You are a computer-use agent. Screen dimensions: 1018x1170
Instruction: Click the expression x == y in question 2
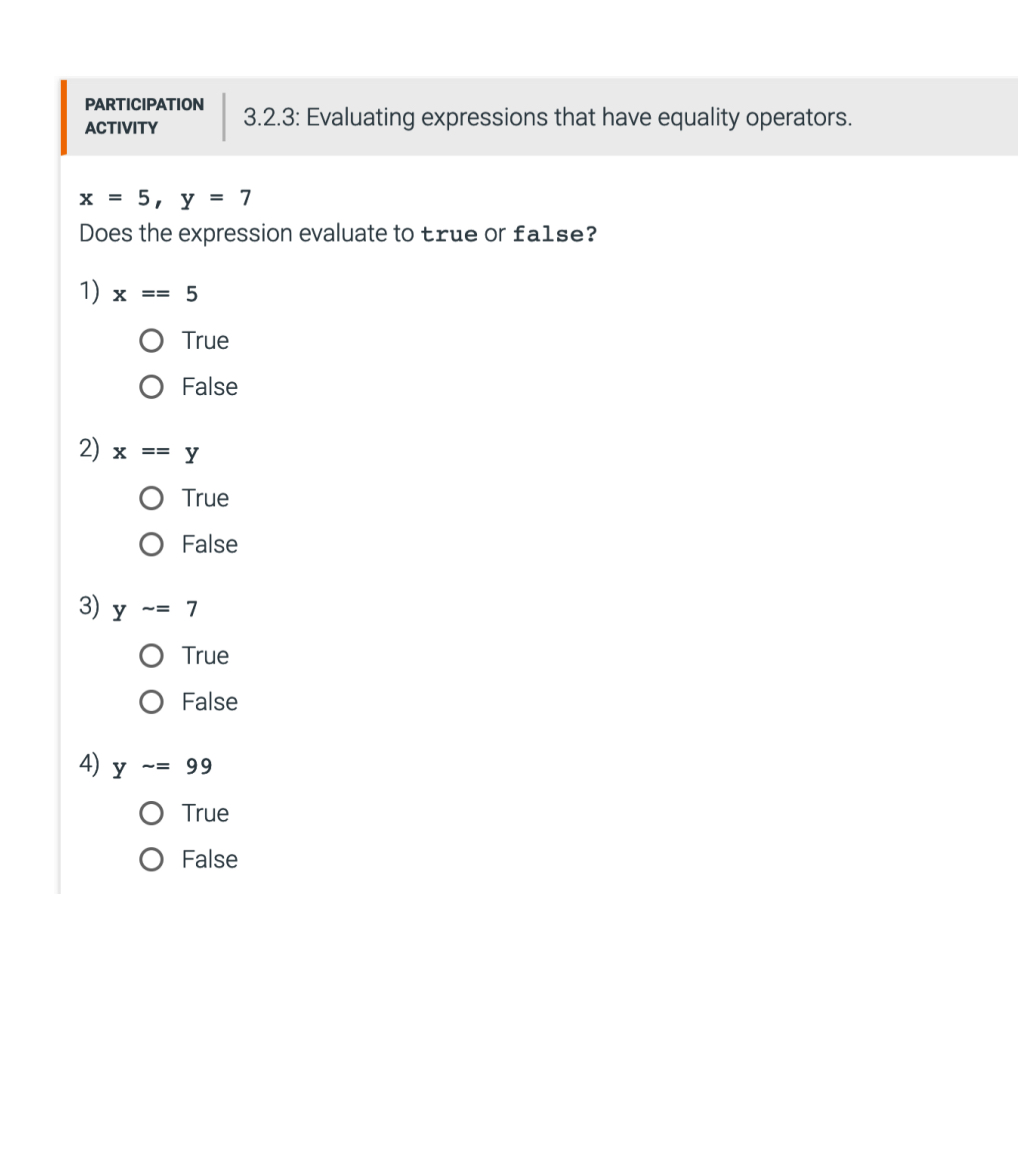pos(156,452)
